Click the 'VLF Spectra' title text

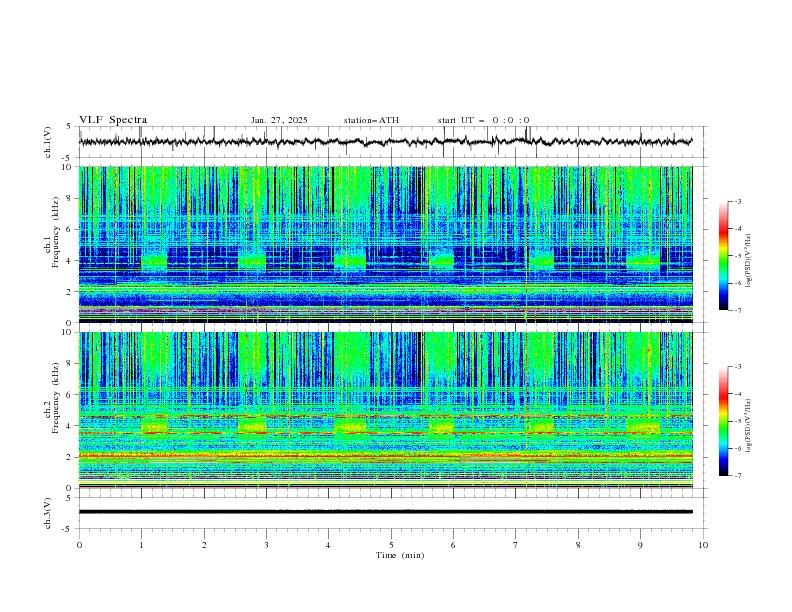pos(113,120)
